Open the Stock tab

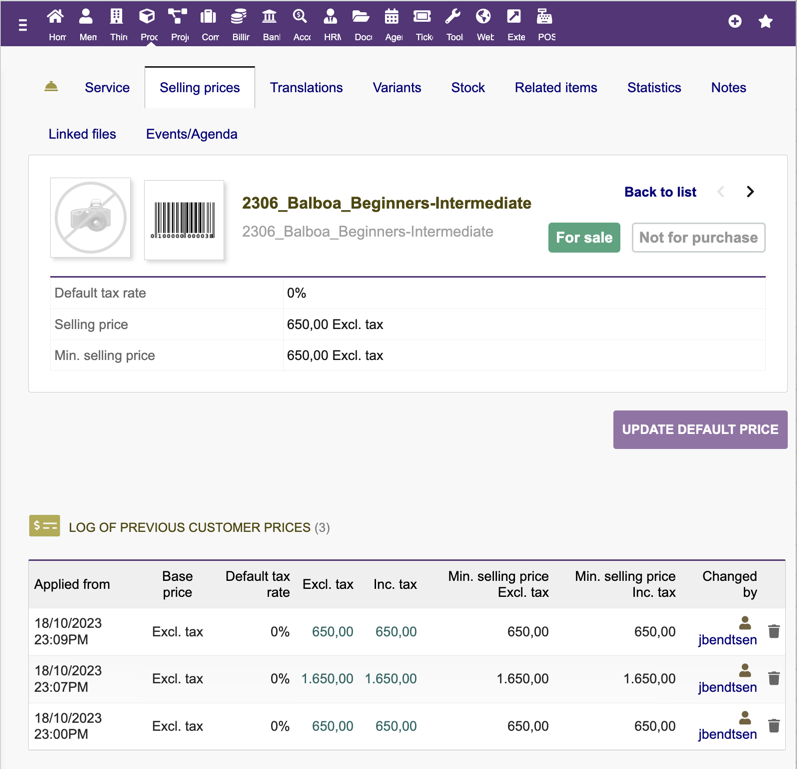(x=467, y=88)
